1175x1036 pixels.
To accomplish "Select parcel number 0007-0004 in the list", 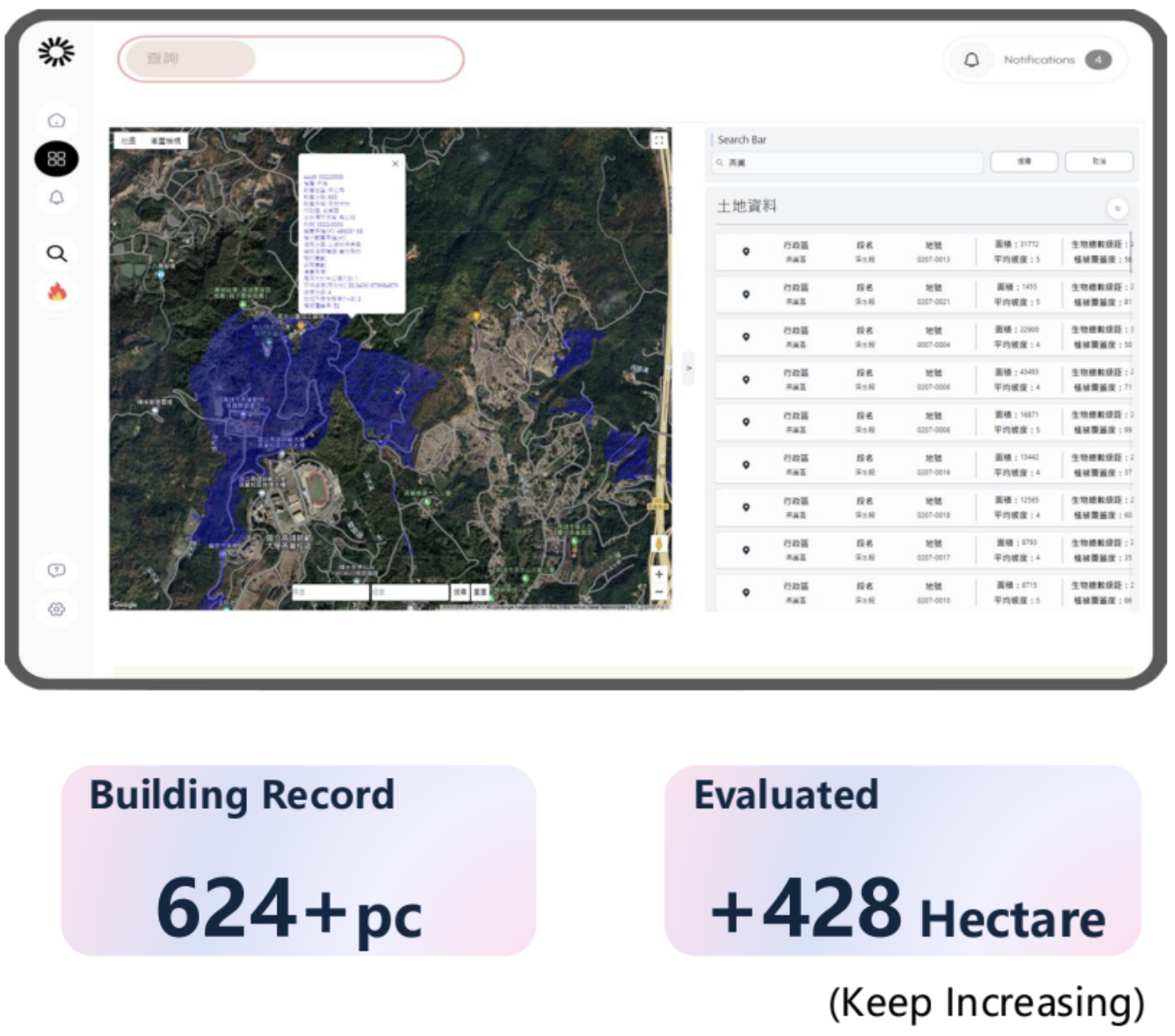I will click(x=933, y=345).
